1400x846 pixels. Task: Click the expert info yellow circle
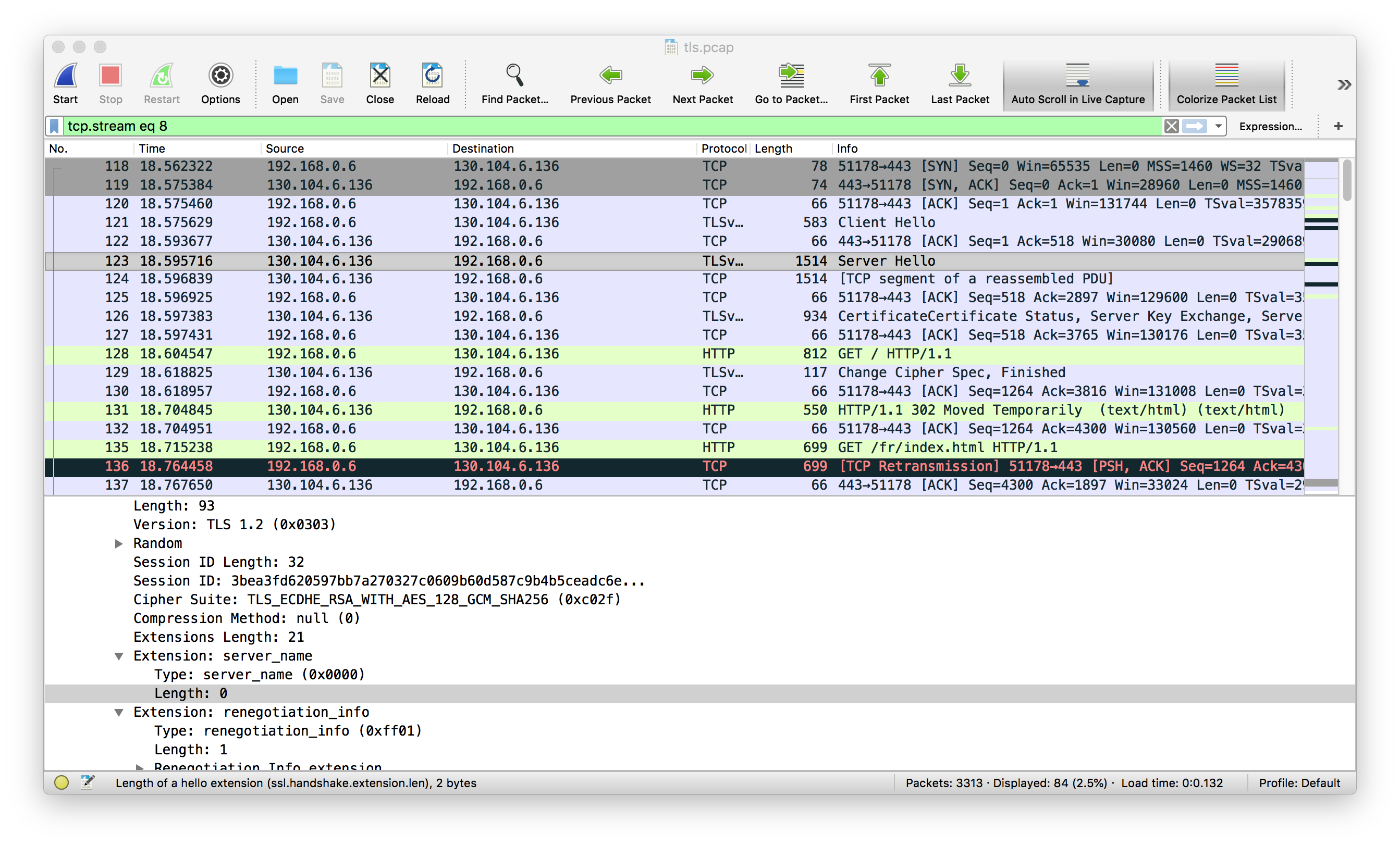click(x=62, y=782)
